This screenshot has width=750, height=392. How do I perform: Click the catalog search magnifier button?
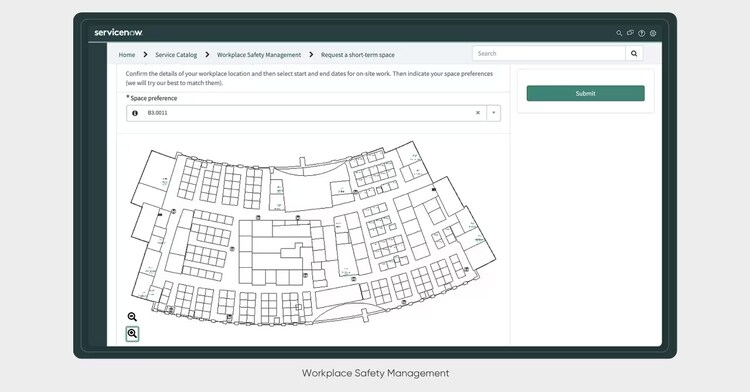[634, 54]
